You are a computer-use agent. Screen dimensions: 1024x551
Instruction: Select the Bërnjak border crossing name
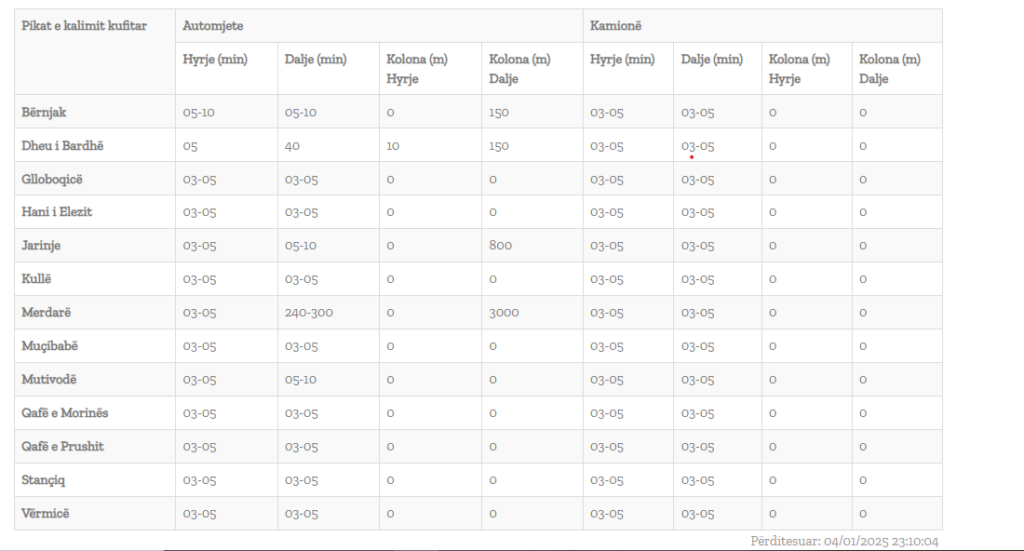coord(44,112)
